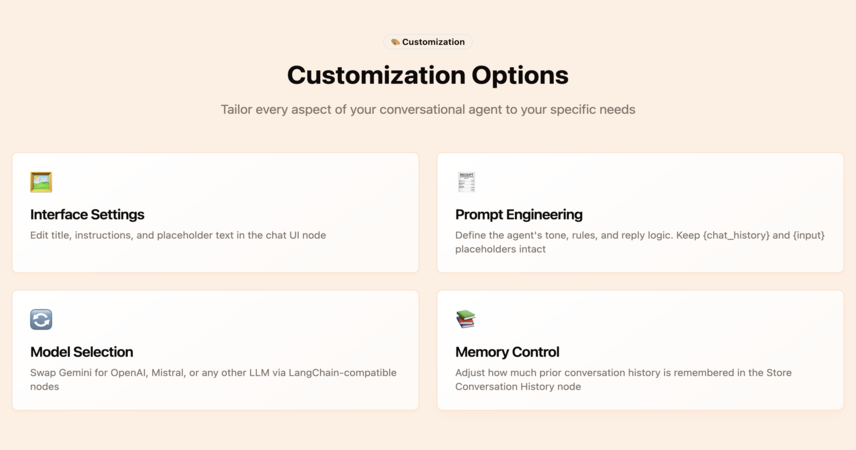Image resolution: width=856 pixels, height=450 pixels.
Task: Click the Prompt Engineering description with {chat_history} placeholder
Action: 640,242
